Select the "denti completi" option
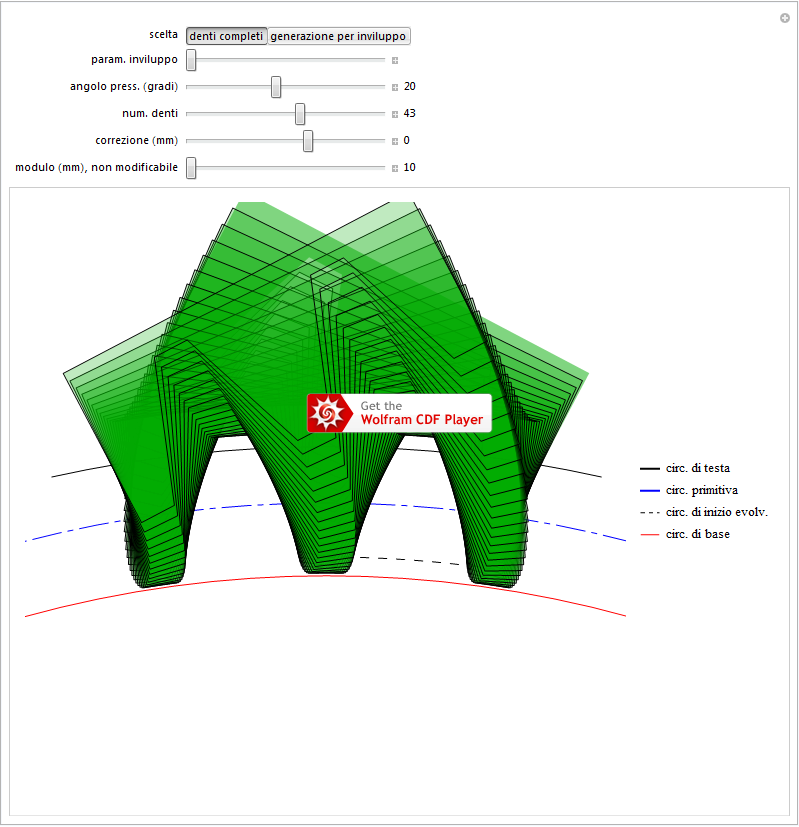Screen dimensions: 799x827 click(x=226, y=36)
